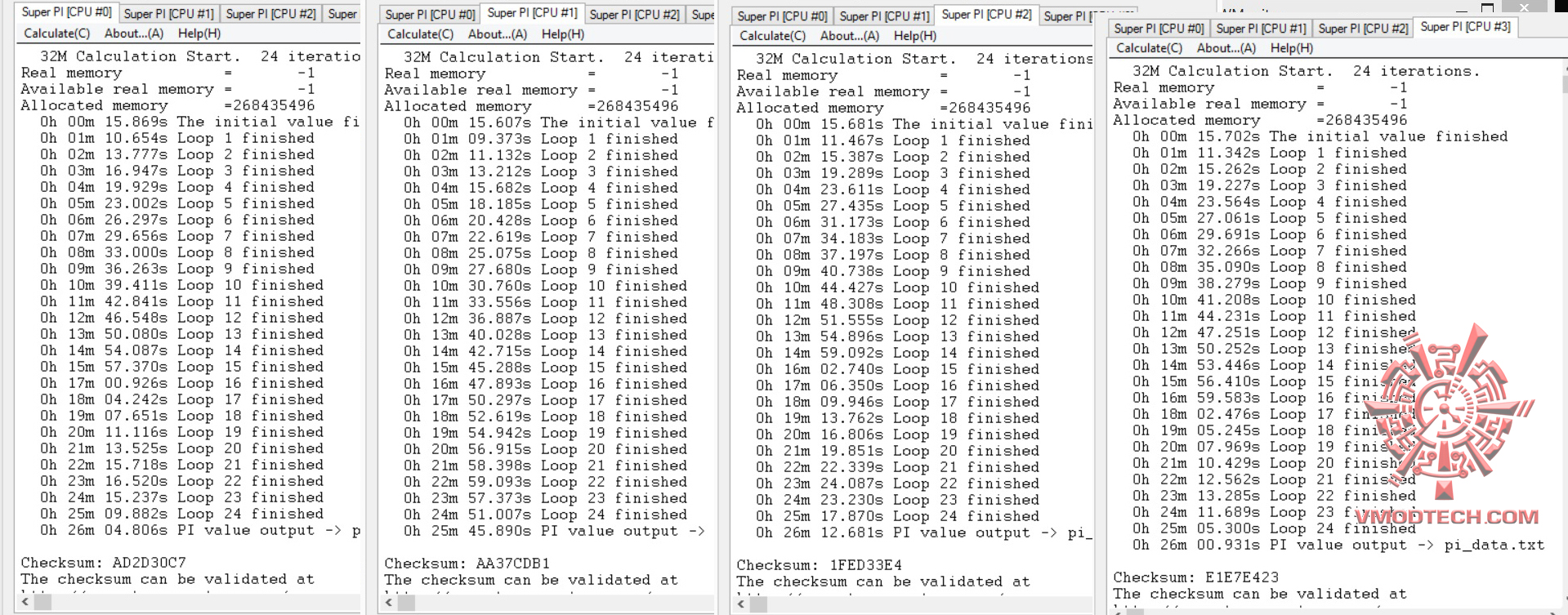Click the Loop 12 line showing 12m 36.887s
This screenshot has height=615, width=1568.
tap(545, 319)
